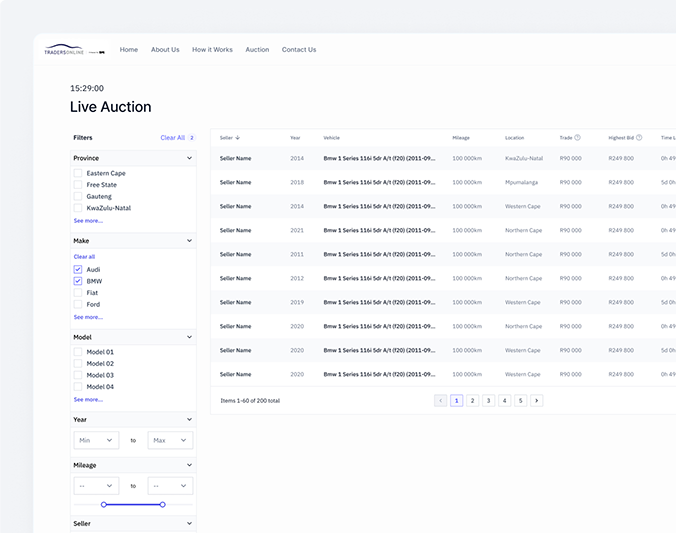The height and width of the screenshot is (533, 676).
Task: Click See more under Province list
Action: coord(88,220)
